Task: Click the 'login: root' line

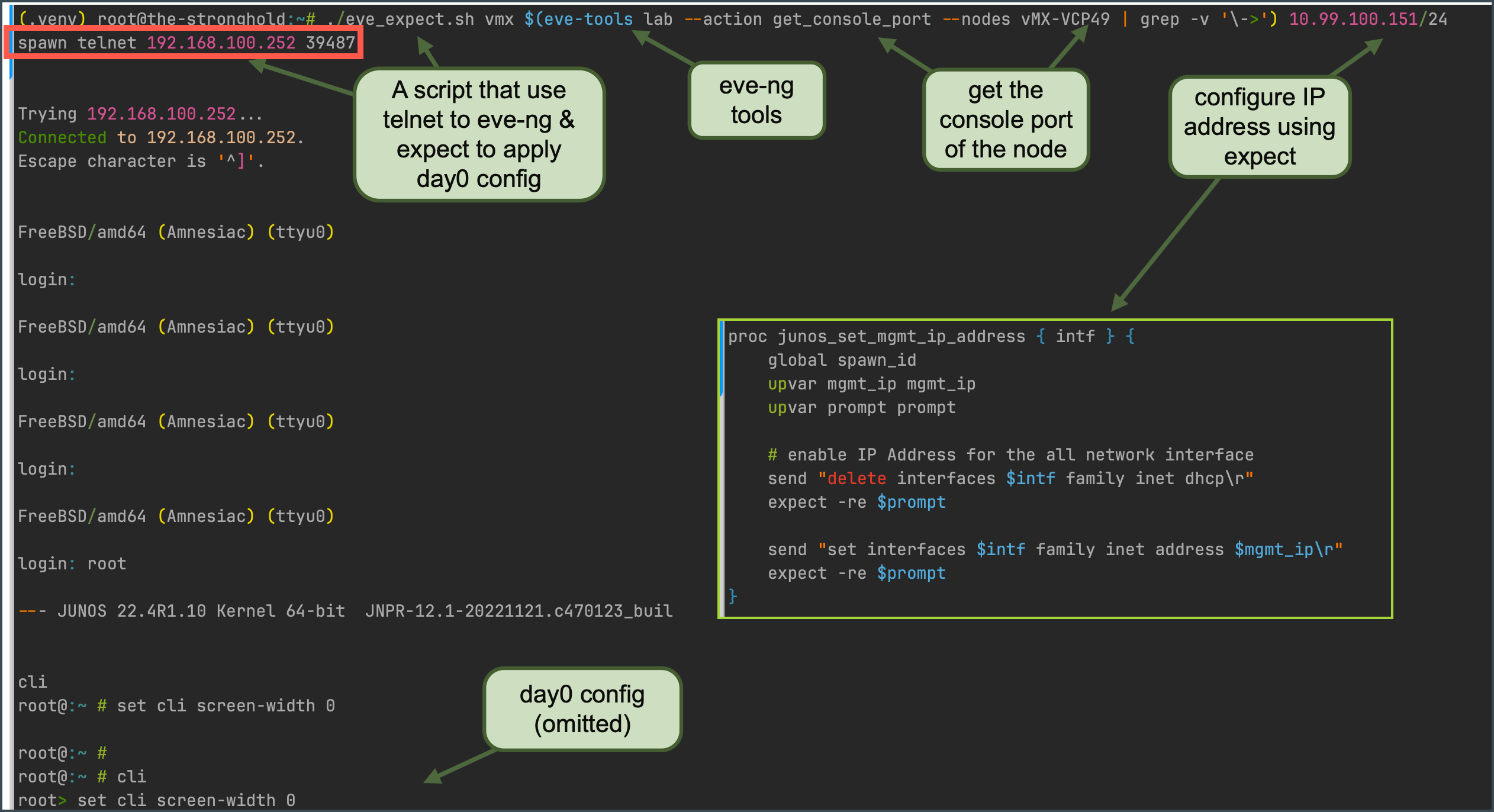Action: coord(72,563)
